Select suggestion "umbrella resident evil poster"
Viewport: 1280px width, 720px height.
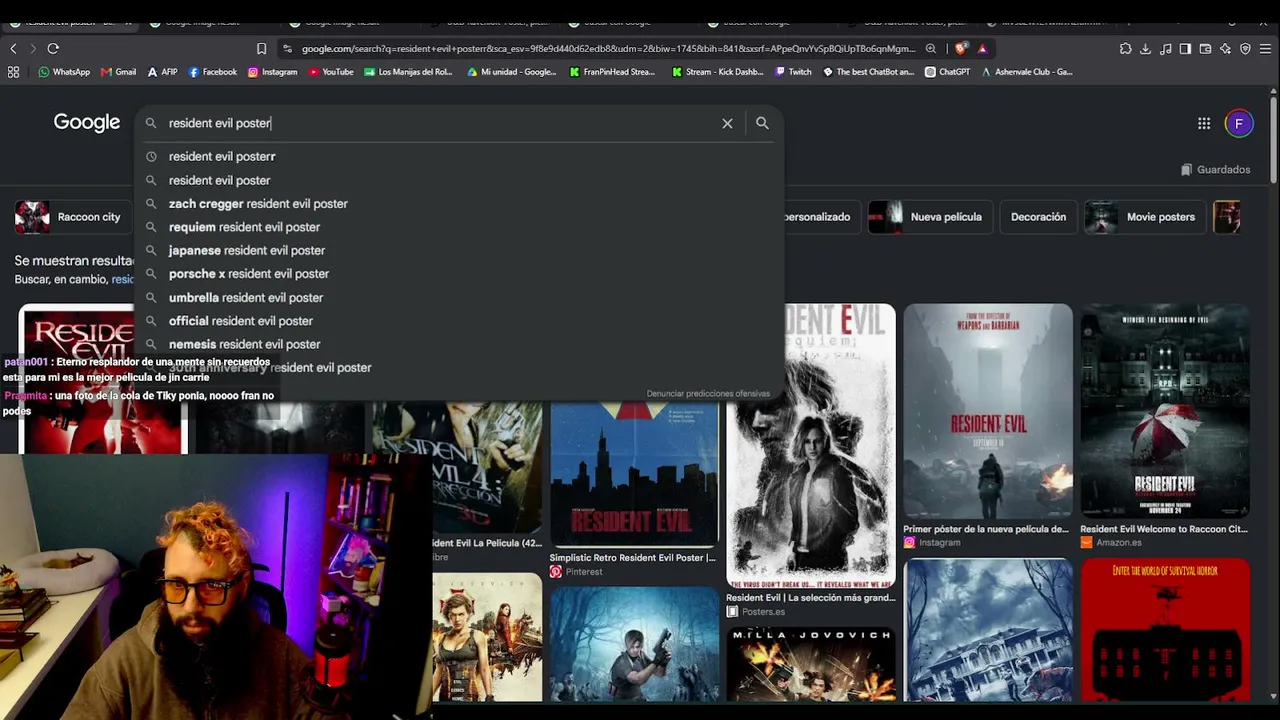point(460,297)
